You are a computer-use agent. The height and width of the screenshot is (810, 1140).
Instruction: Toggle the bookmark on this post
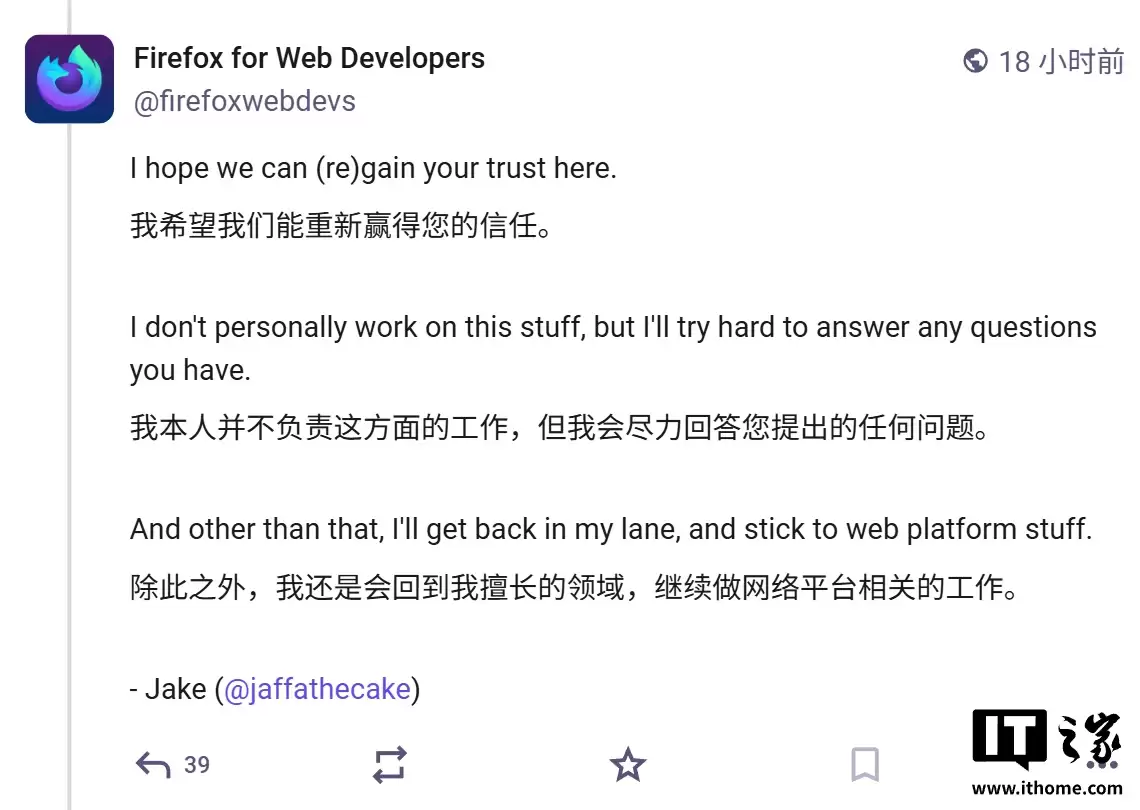(x=865, y=764)
